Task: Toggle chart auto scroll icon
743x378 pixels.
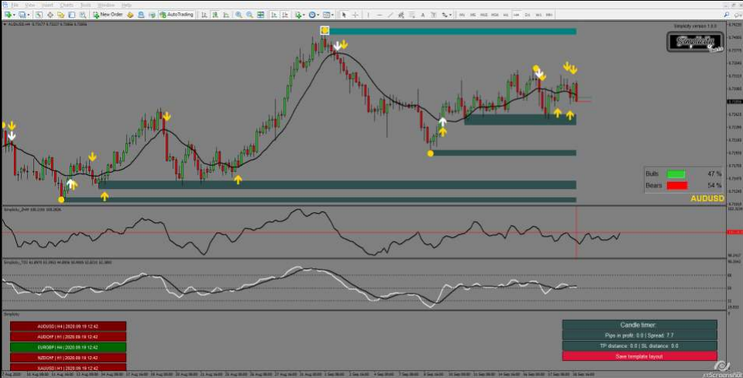Action: pyautogui.click(x=274, y=15)
